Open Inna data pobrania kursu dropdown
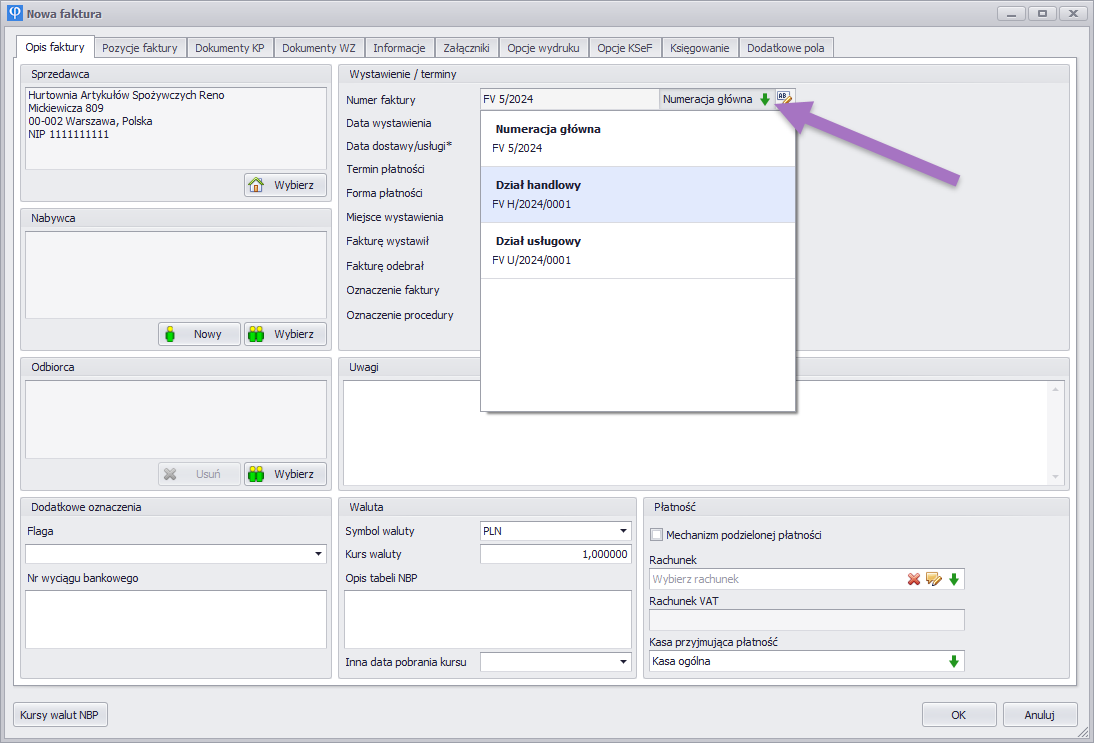This screenshot has width=1094, height=743. (x=624, y=662)
